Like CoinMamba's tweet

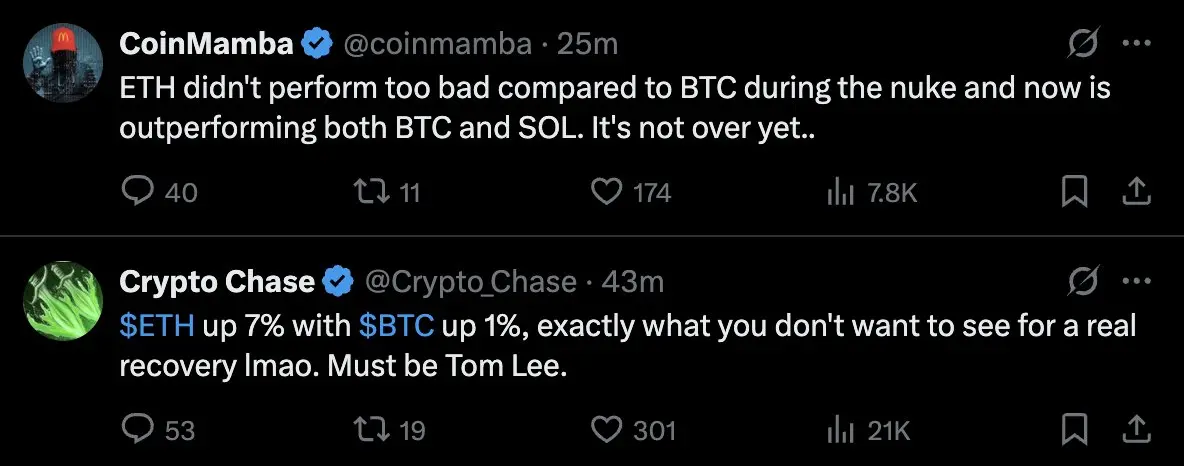[x=607, y=191]
